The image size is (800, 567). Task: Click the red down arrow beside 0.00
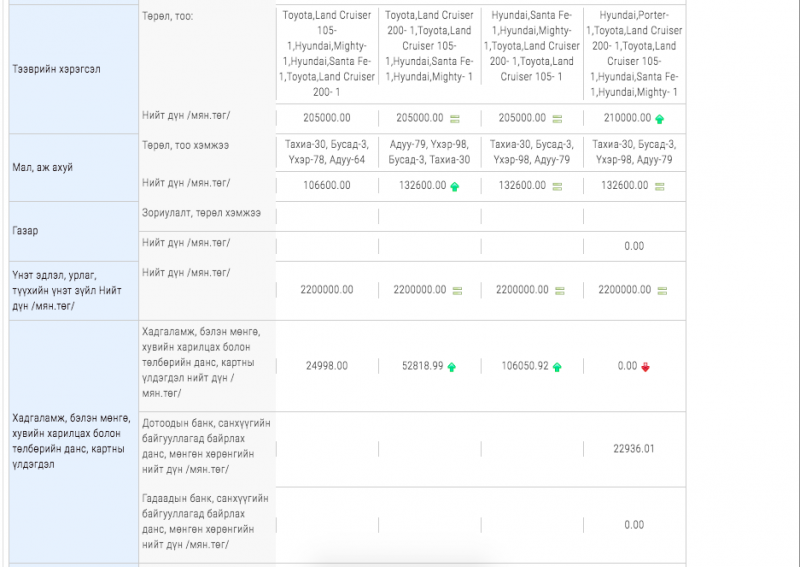coord(646,367)
